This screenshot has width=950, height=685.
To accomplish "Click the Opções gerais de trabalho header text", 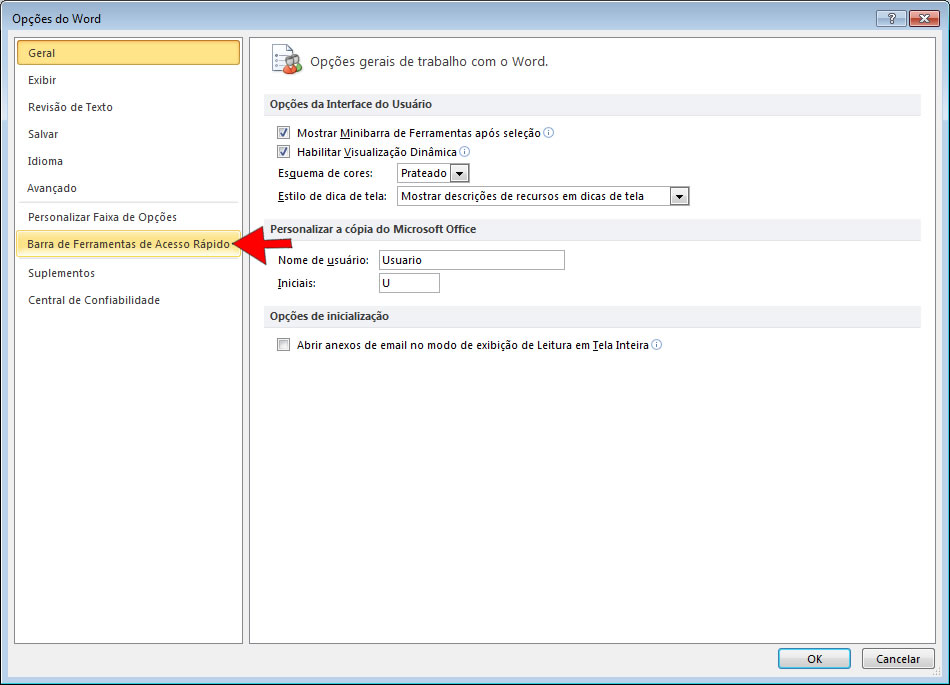I will coord(429,62).
